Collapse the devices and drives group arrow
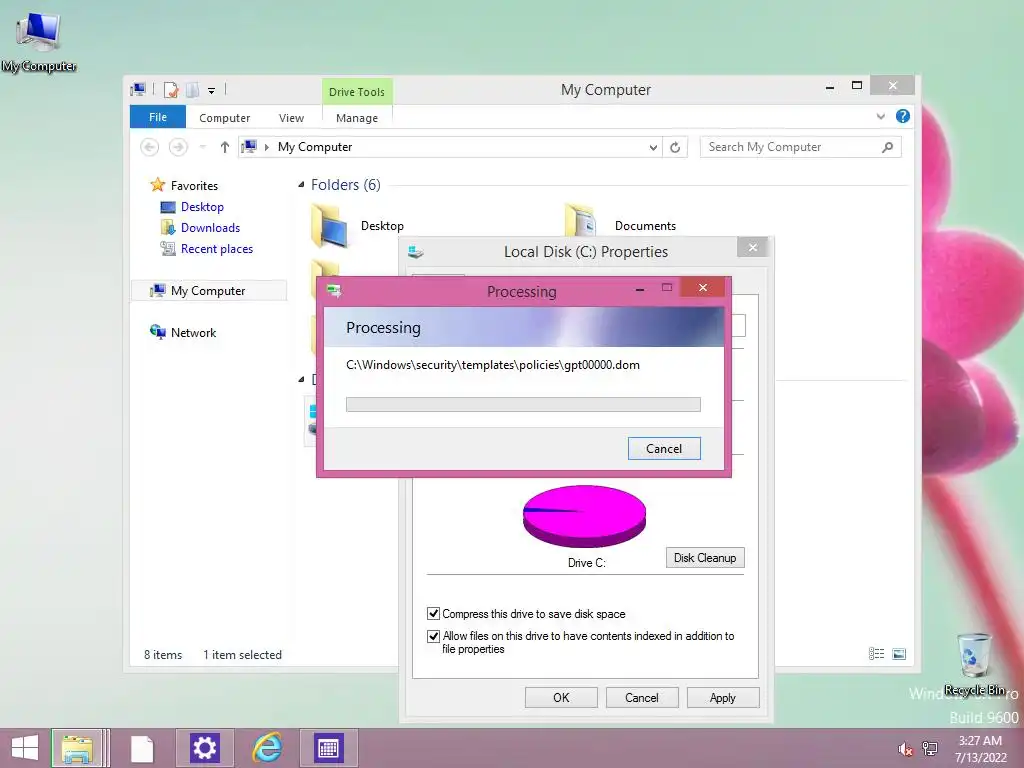This screenshot has height=768, width=1024. click(x=301, y=379)
